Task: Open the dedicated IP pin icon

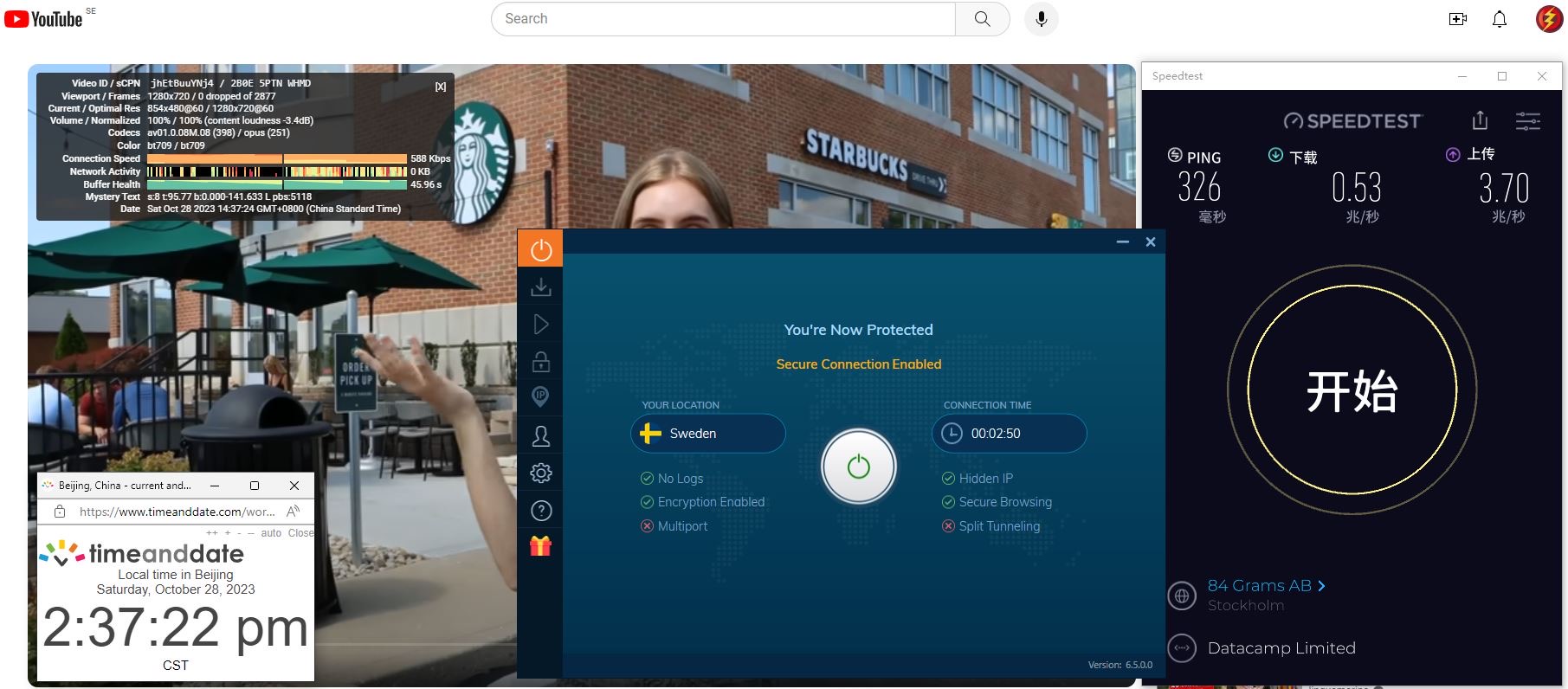Action: coord(540,397)
